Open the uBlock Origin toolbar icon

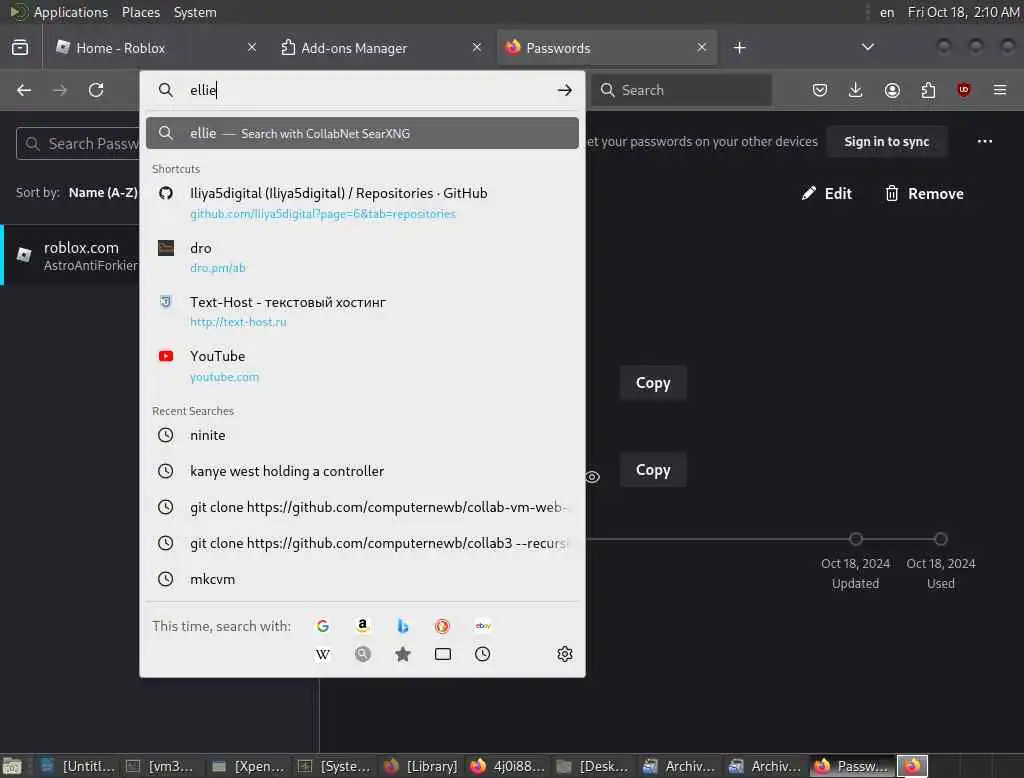(963, 90)
